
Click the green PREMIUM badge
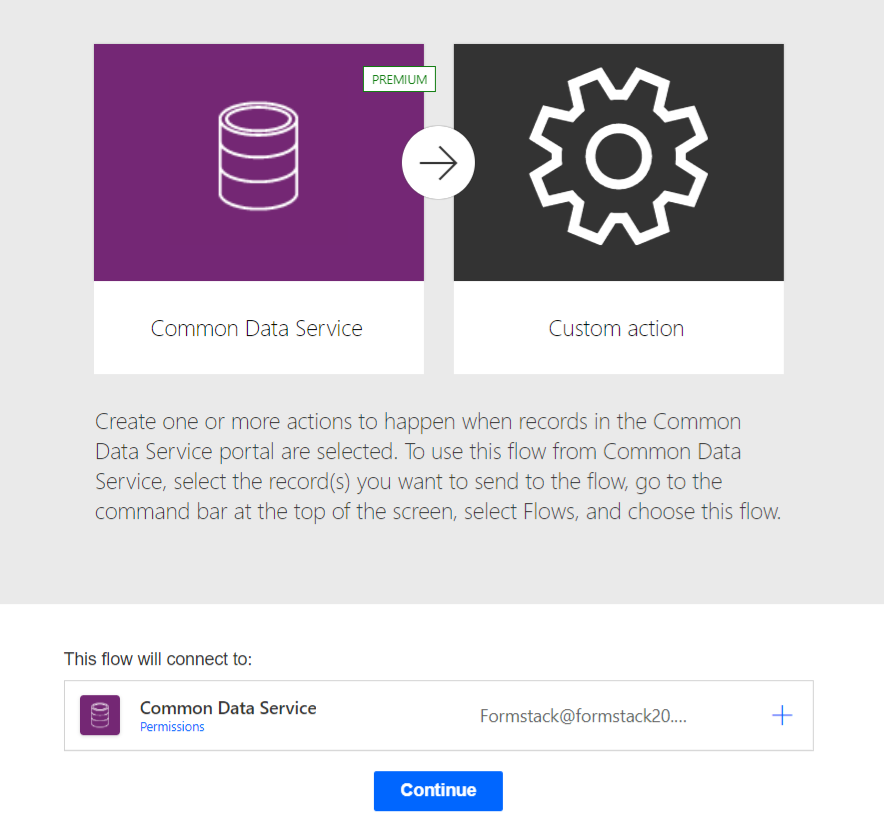coord(399,80)
